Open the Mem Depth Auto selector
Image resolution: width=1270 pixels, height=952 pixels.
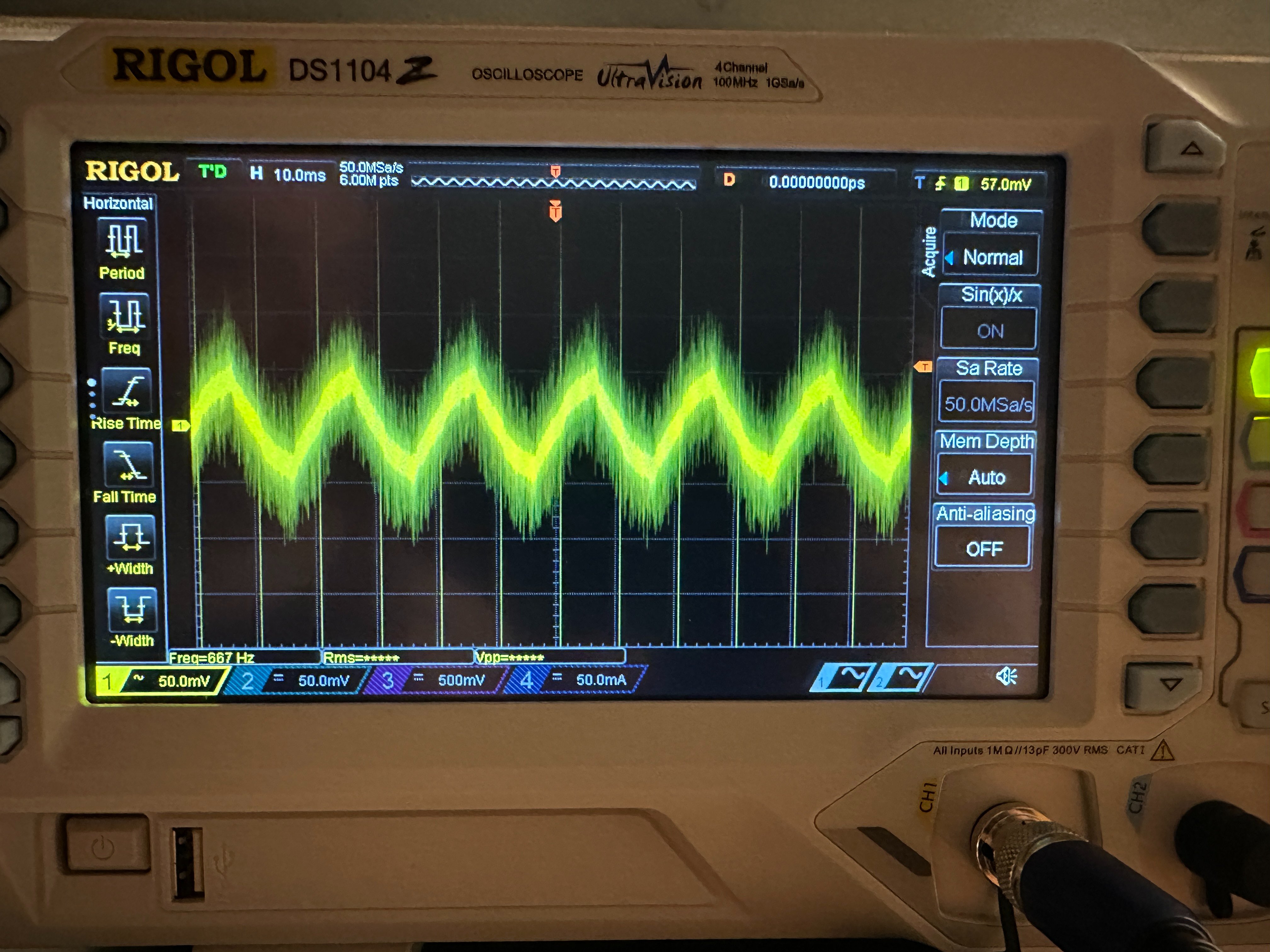[986, 477]
